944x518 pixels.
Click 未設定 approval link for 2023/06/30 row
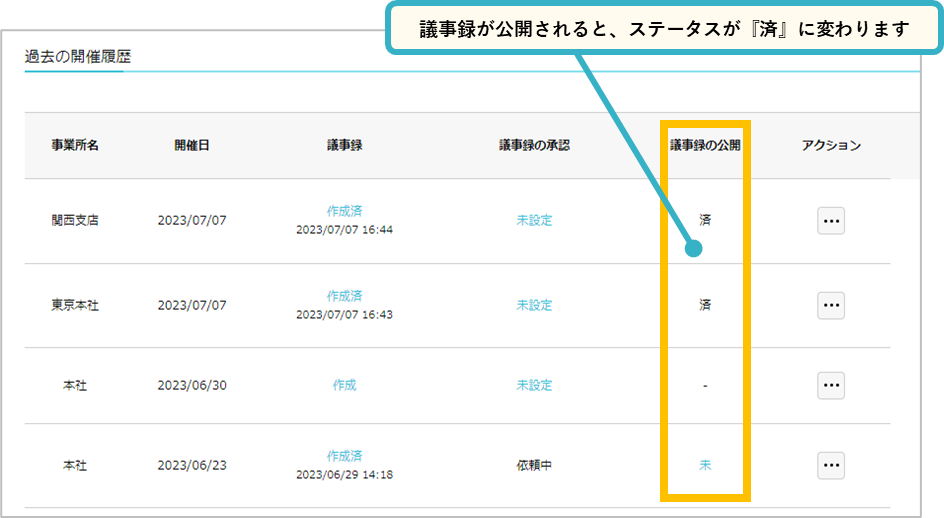(x=534, y=385)
